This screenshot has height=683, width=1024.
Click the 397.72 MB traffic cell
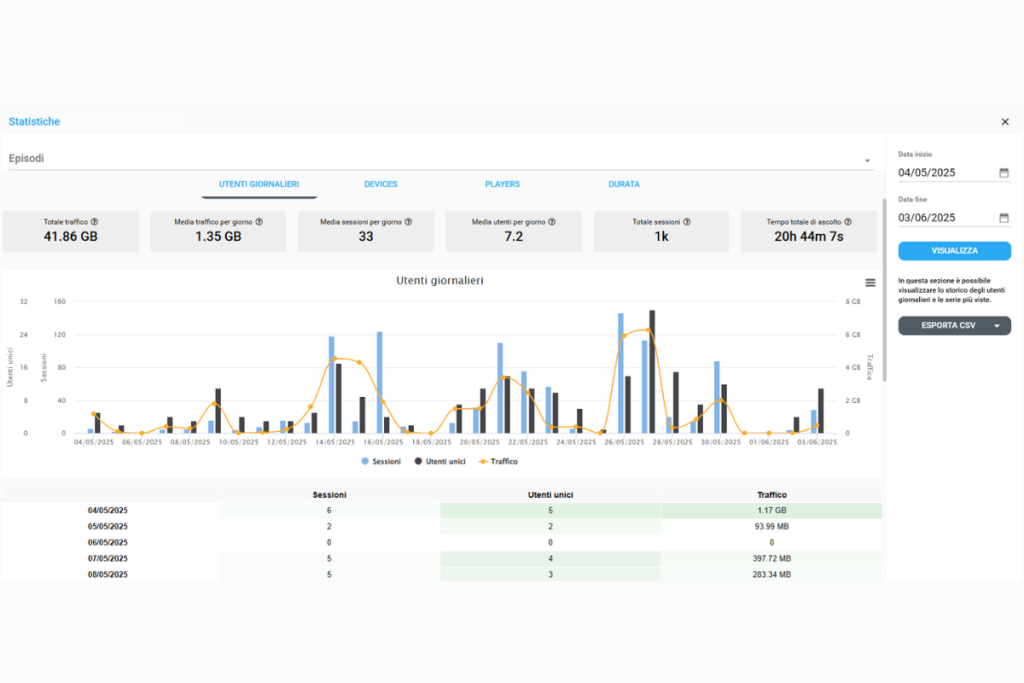pyautogui.click(x=772, y=559)
